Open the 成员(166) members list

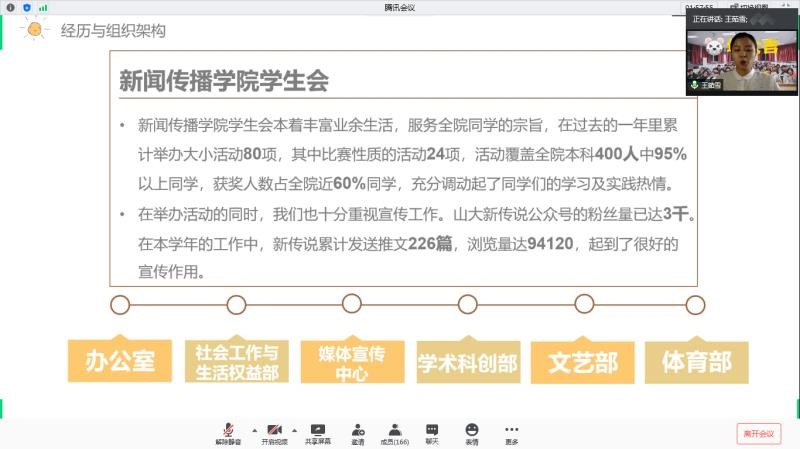(395, 432)
